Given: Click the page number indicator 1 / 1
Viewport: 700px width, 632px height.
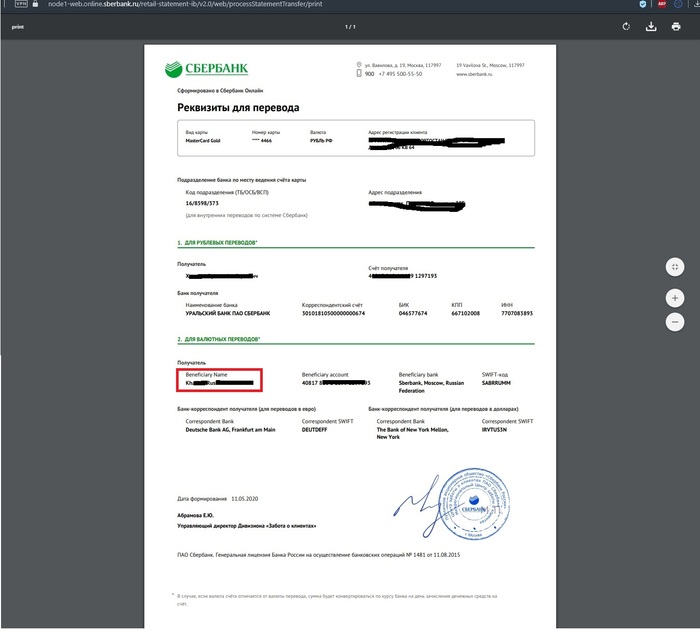Looking at the screenshot, I should click(350, 27).
